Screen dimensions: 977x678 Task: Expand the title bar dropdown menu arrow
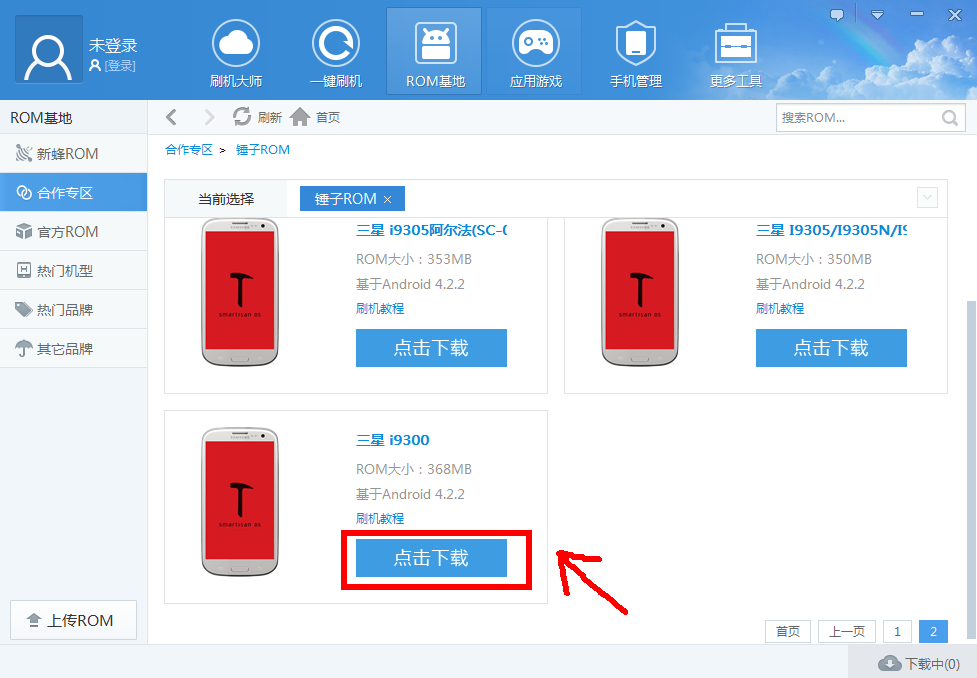877,15
